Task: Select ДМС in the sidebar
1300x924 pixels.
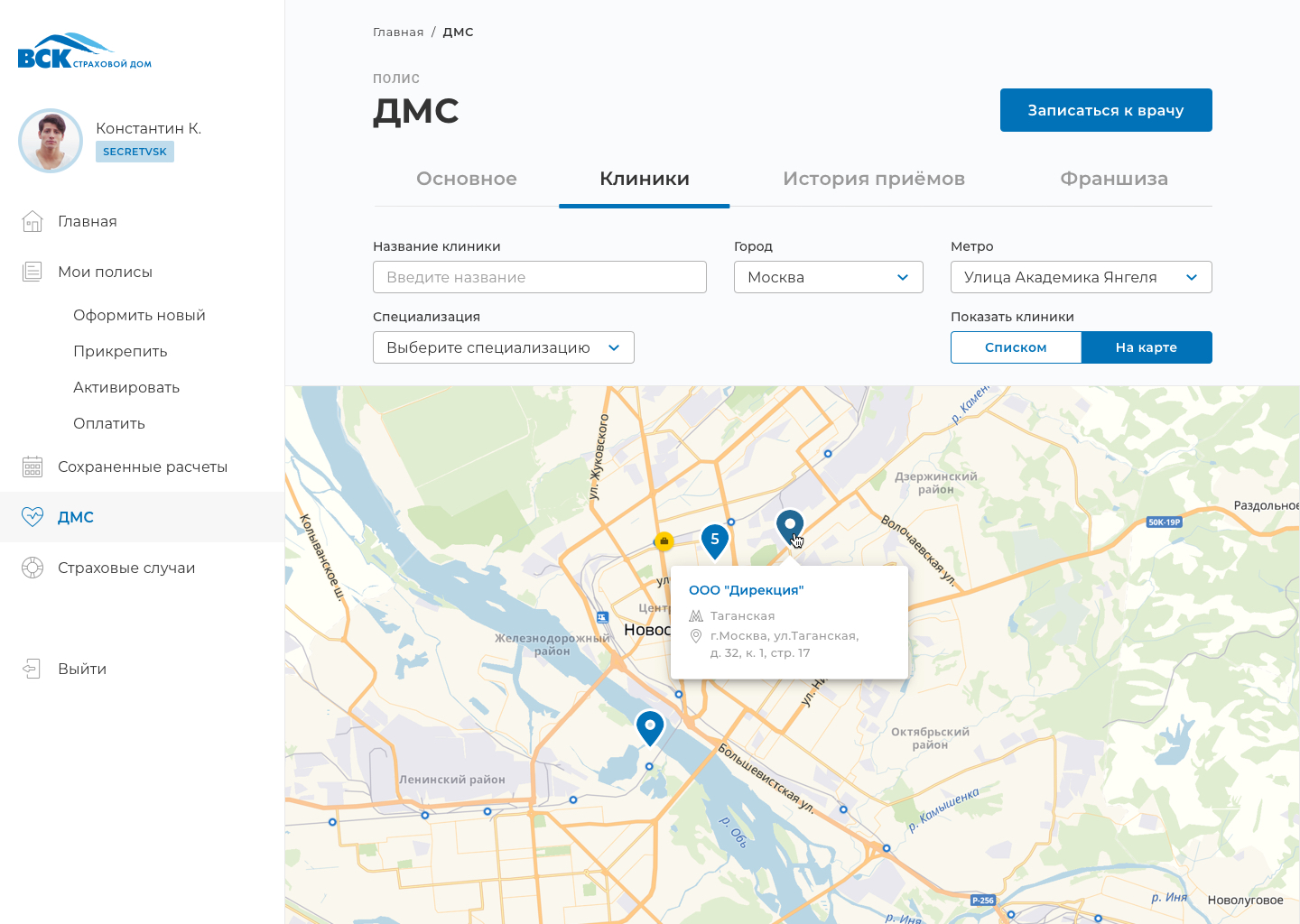Action: pyautogui.click(x=76, y=517)
